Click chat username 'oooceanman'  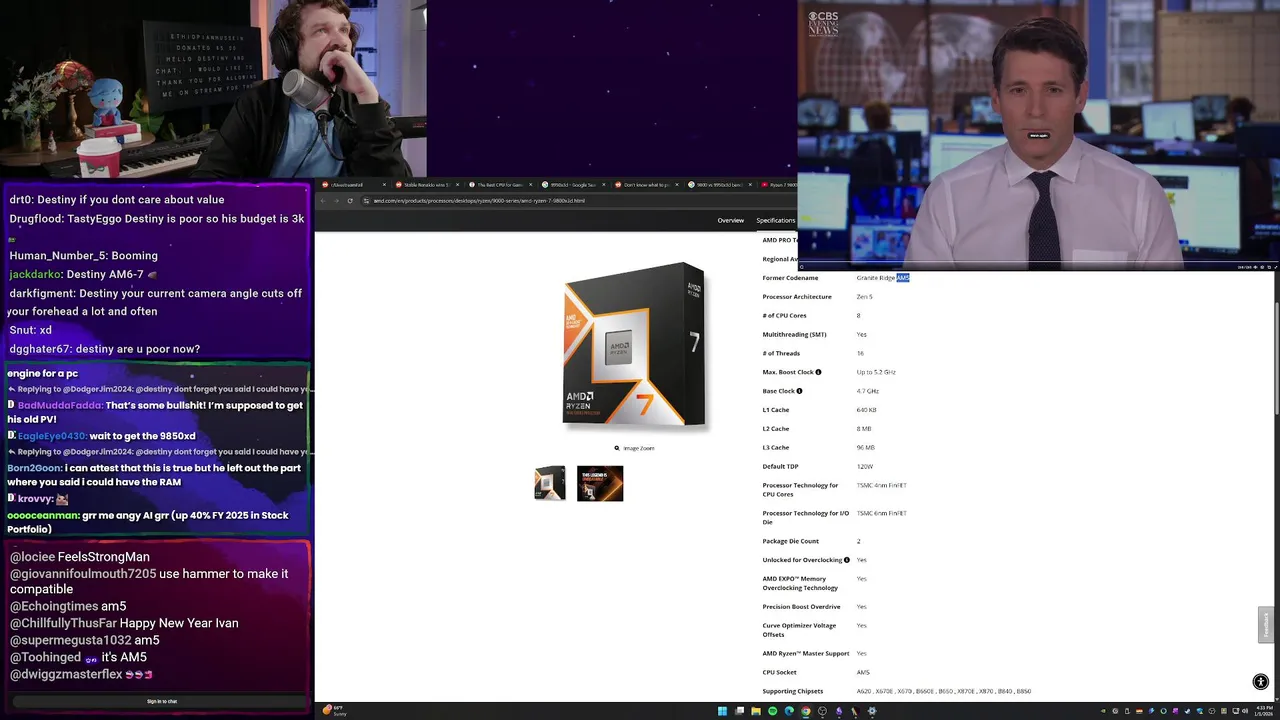(x=42, y=515)
